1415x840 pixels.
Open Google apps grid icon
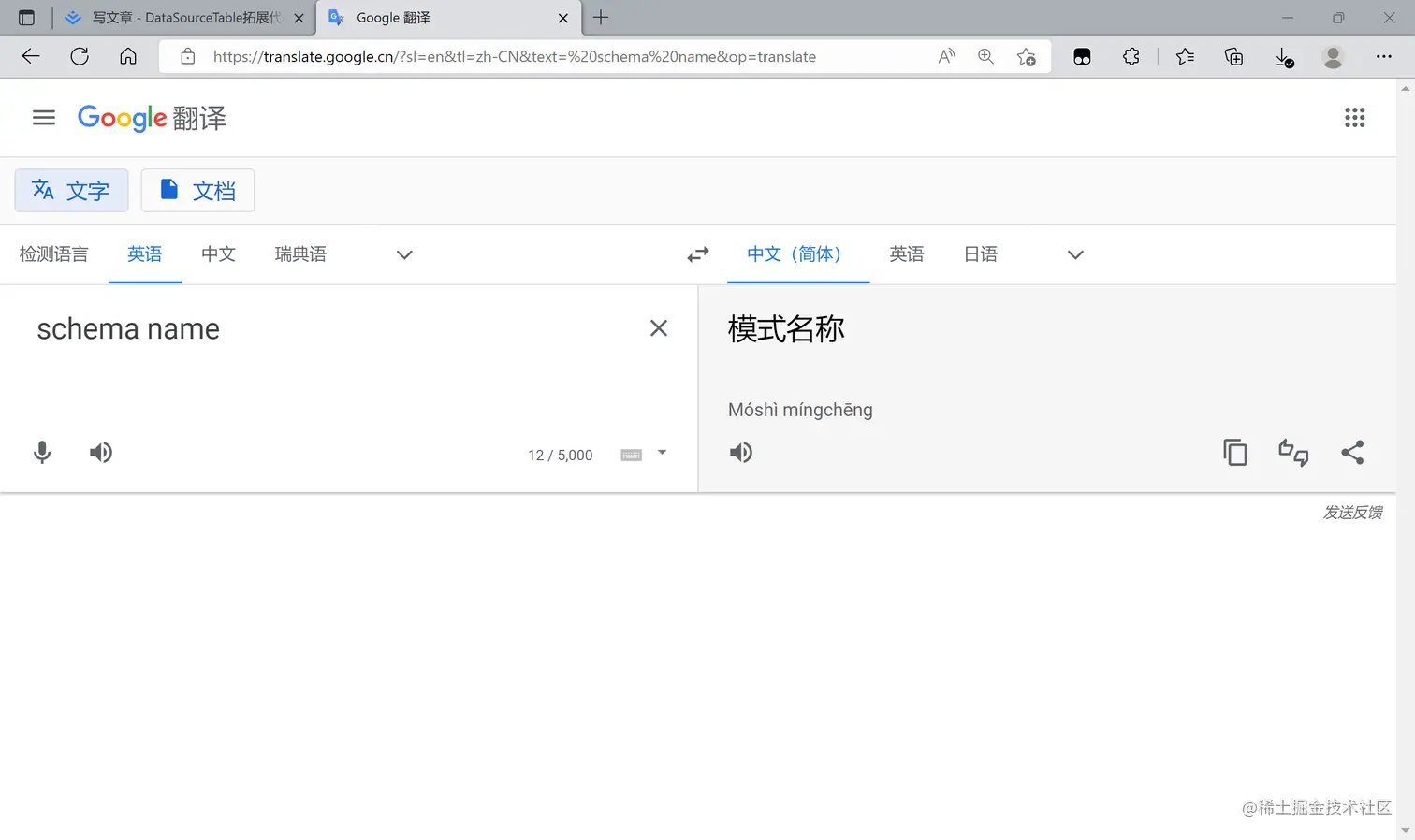(x=1355, y=118)
